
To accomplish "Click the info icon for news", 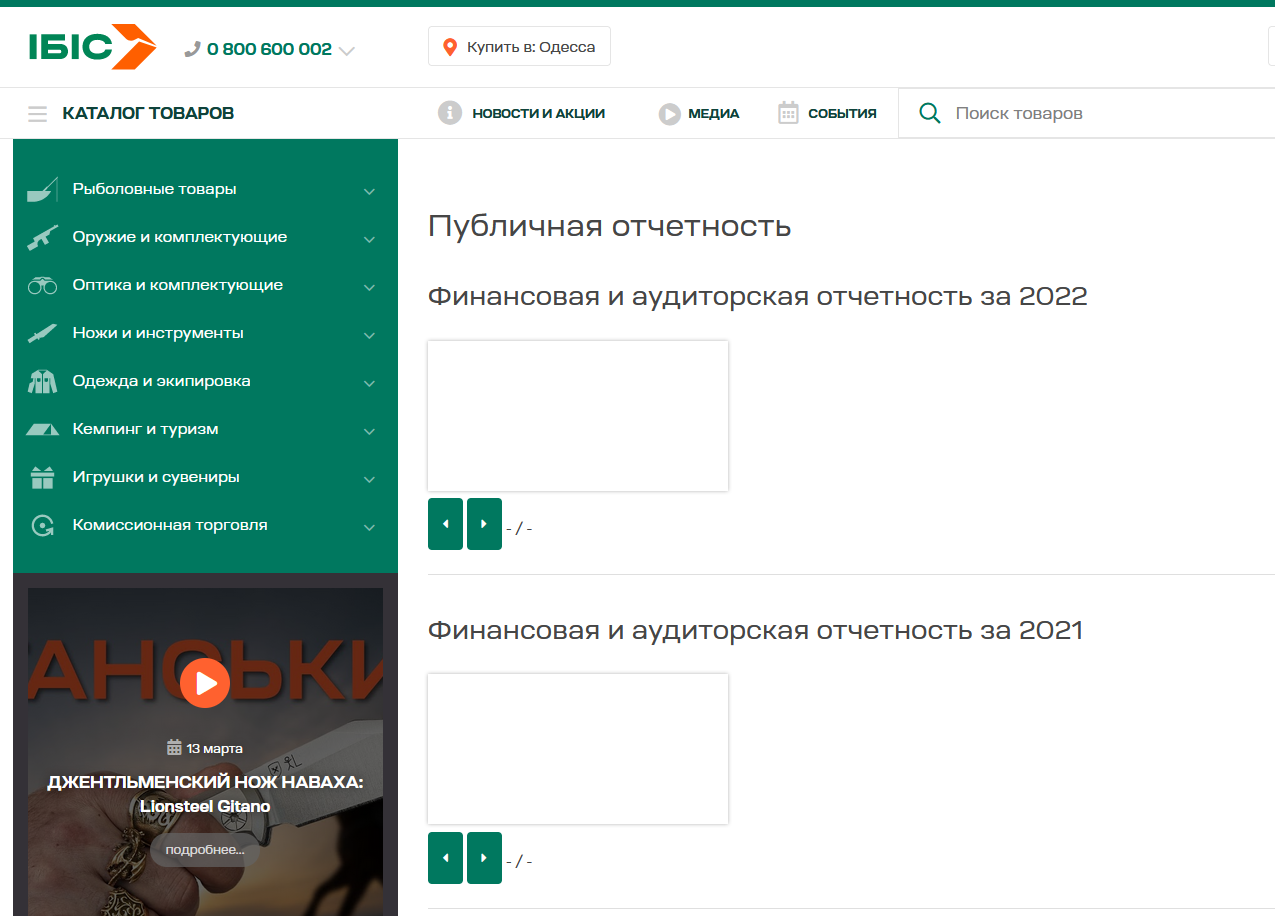I will tap(450, 113).
